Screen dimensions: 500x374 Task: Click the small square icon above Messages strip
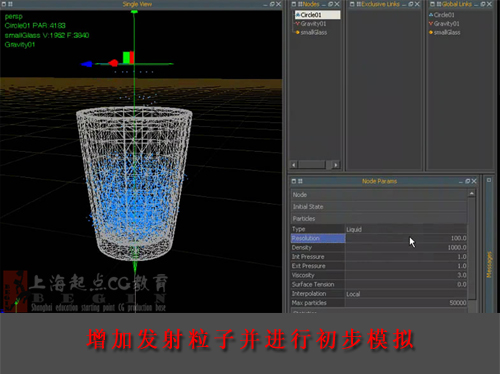[489, 180]
